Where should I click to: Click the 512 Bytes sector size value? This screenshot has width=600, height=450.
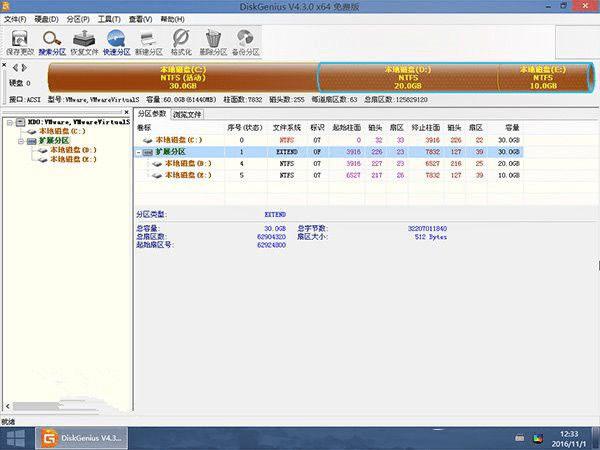430,237
